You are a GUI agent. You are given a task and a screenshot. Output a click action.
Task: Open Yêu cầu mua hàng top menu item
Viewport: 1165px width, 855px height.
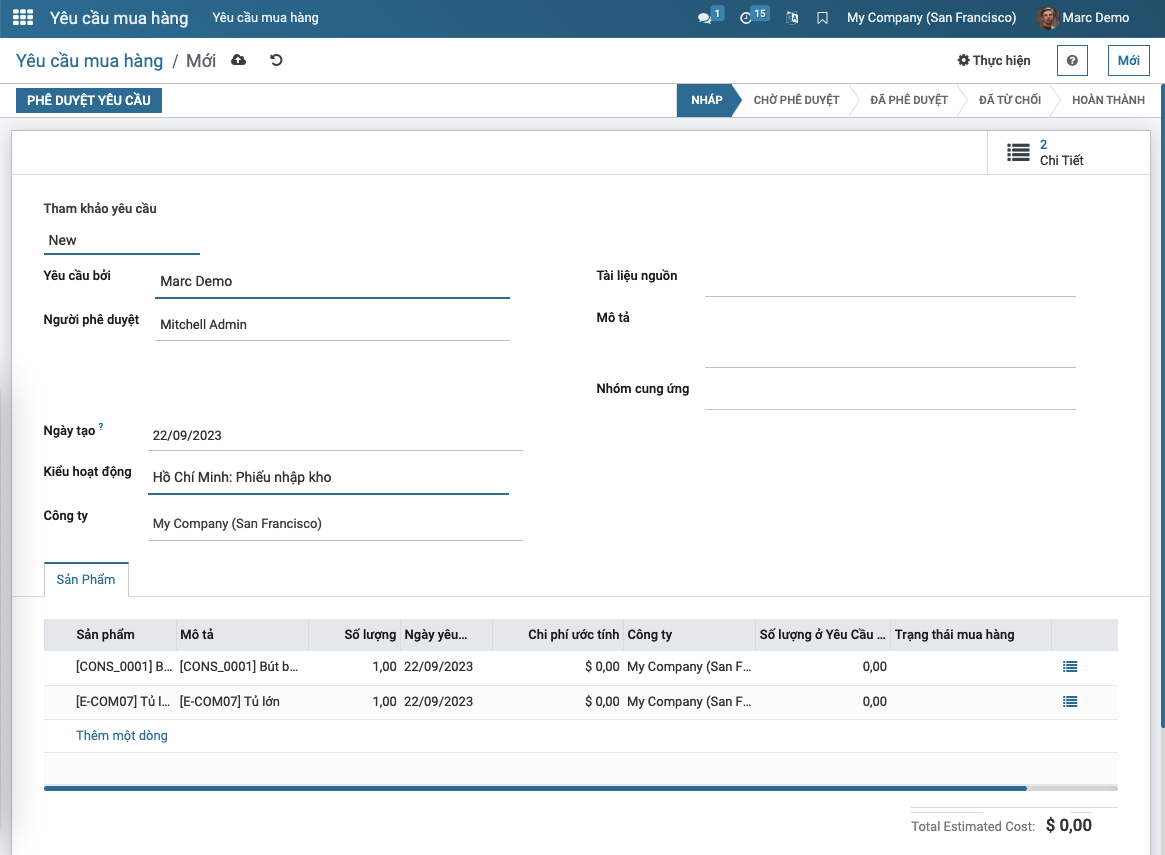265,18
